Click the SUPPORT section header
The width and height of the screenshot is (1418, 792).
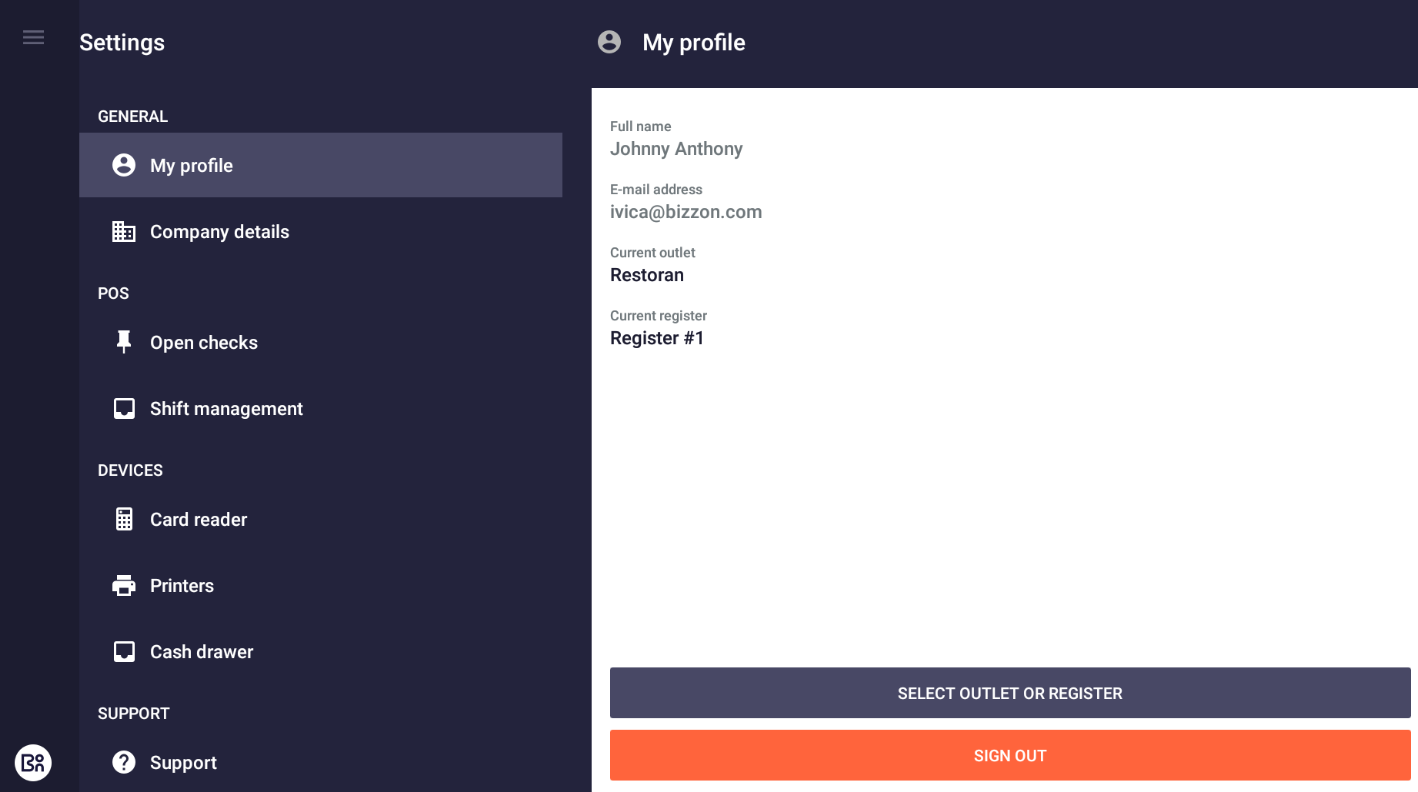134,714
